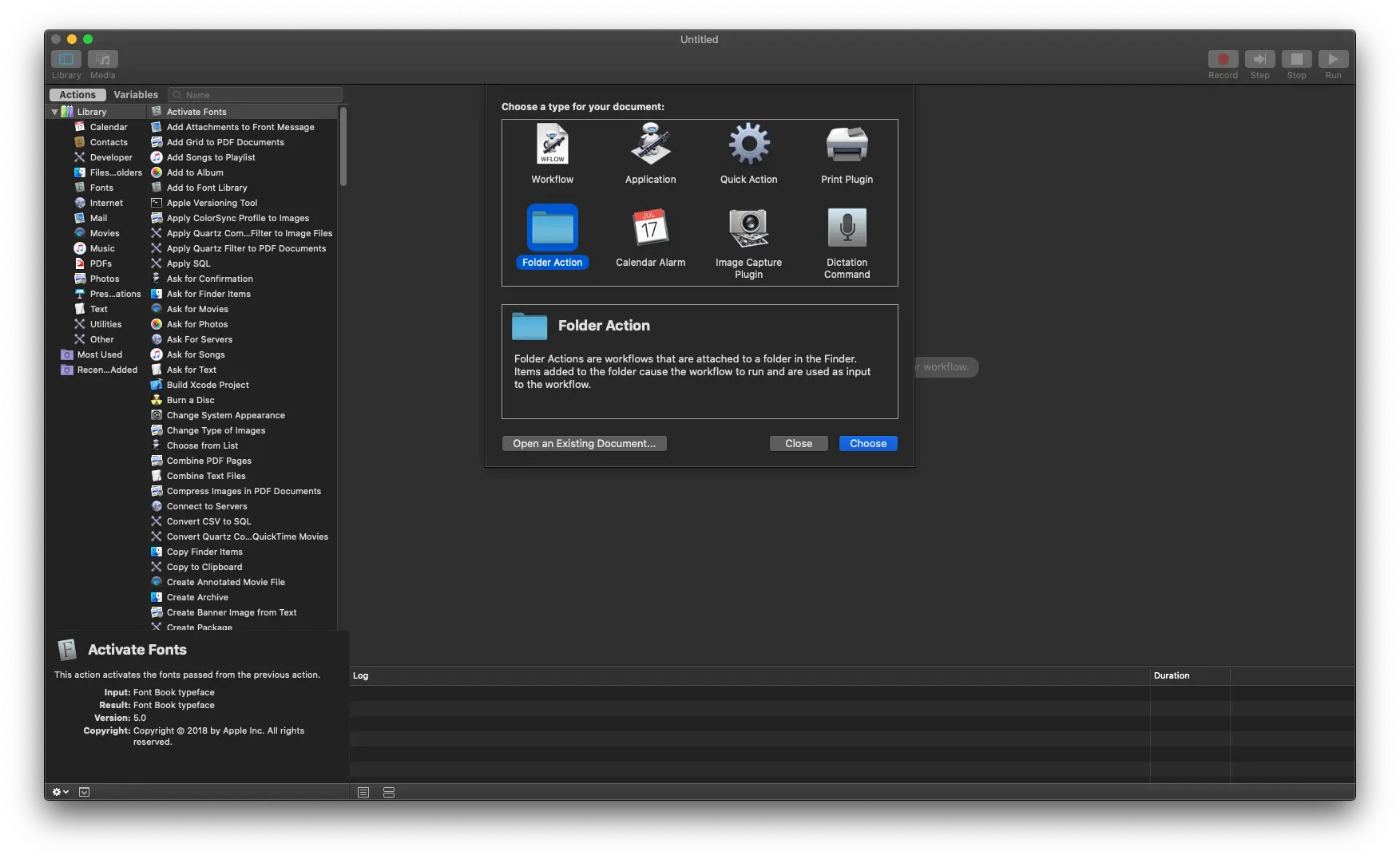Image resolution: width=1400 pixels, height=859 pixels.
Task: Select Contacts category in library
Action: point(101,142)
